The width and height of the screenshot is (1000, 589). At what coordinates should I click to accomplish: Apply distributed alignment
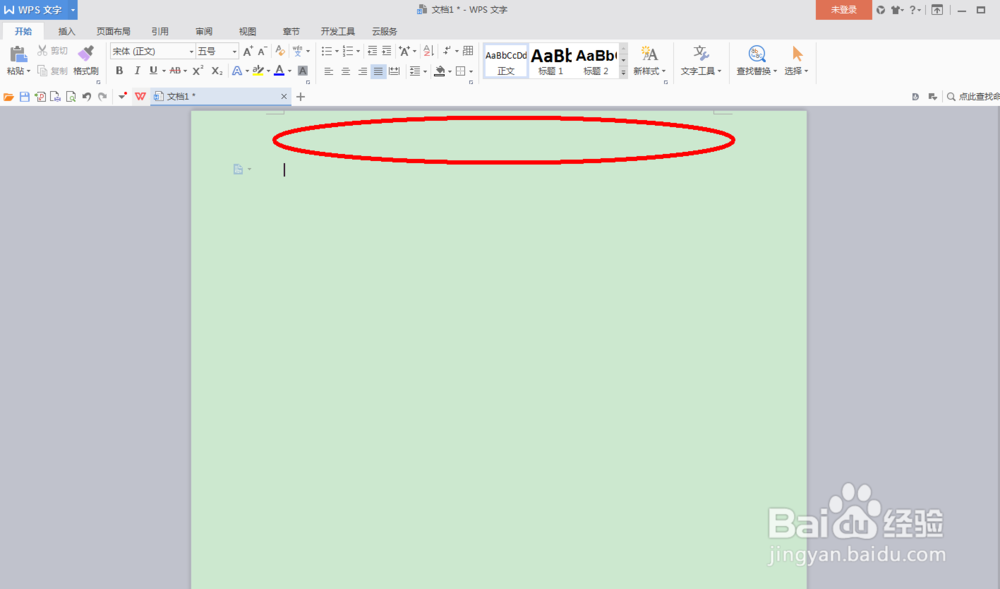click(x=395, y=71)
